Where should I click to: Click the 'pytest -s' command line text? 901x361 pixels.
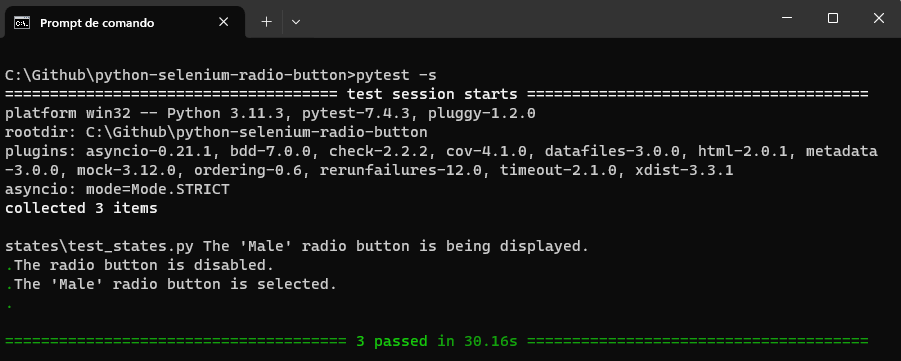click(x=396, y=75)
